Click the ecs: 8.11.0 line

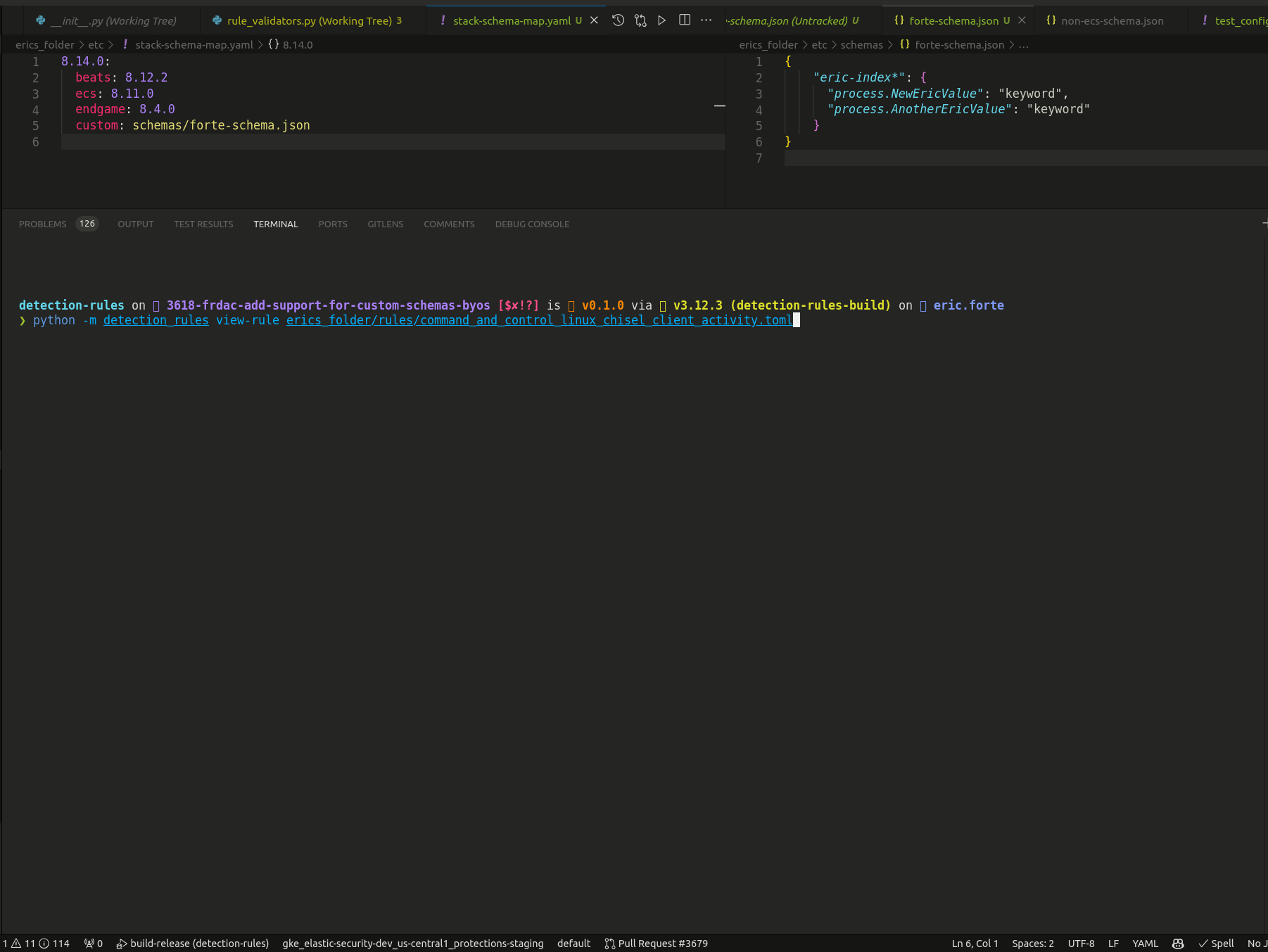point(114,94)
